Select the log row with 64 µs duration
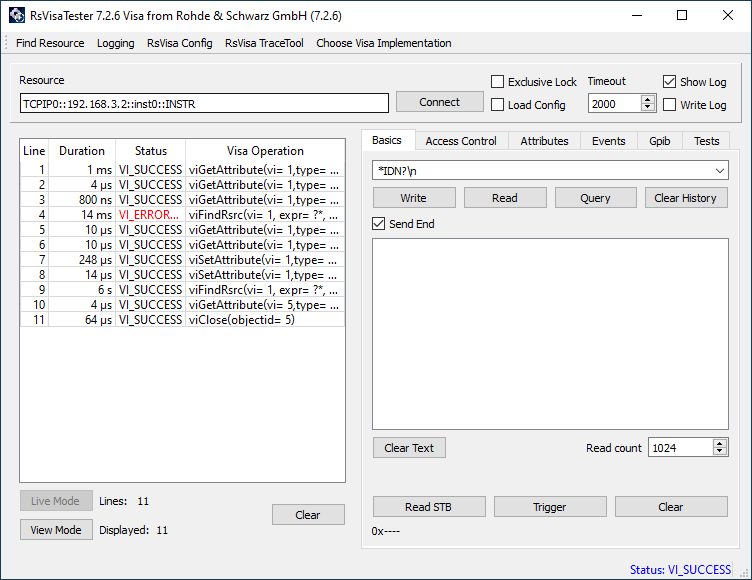Screen dimensions: 752x580 [182, 320]
